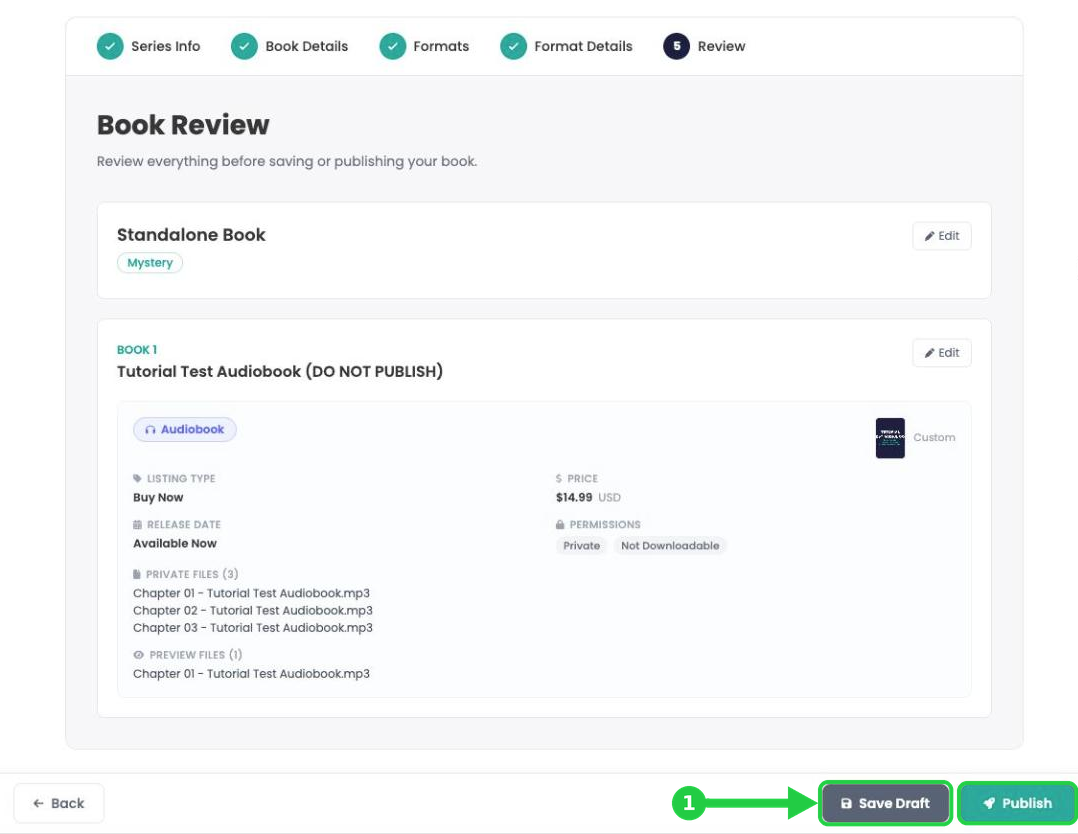The width and height of the screenshot is (1078, 834).
Task: Click the Audiobook format badge
Action: tap(185, 430)
